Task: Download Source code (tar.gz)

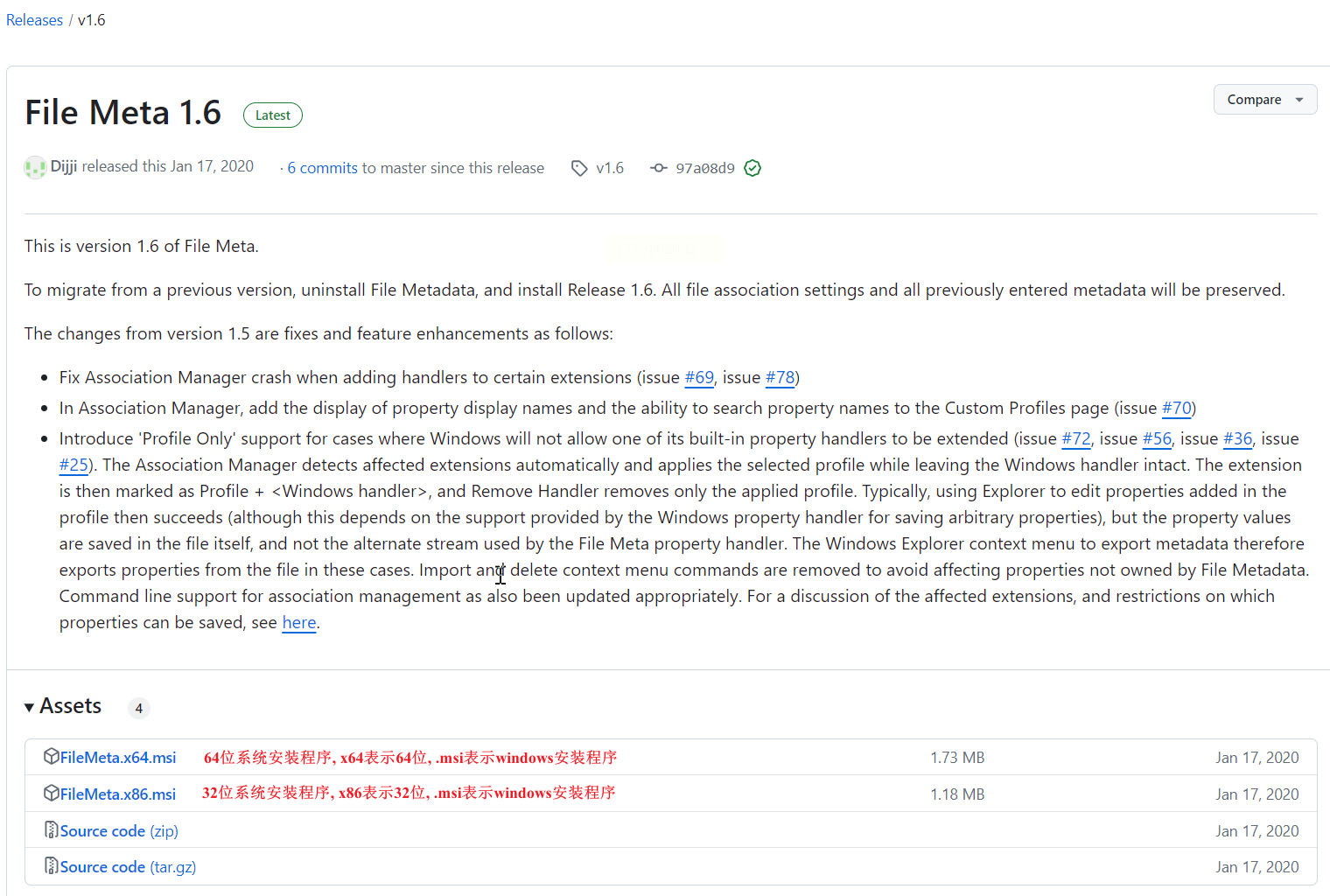Action: coord(128,866)
